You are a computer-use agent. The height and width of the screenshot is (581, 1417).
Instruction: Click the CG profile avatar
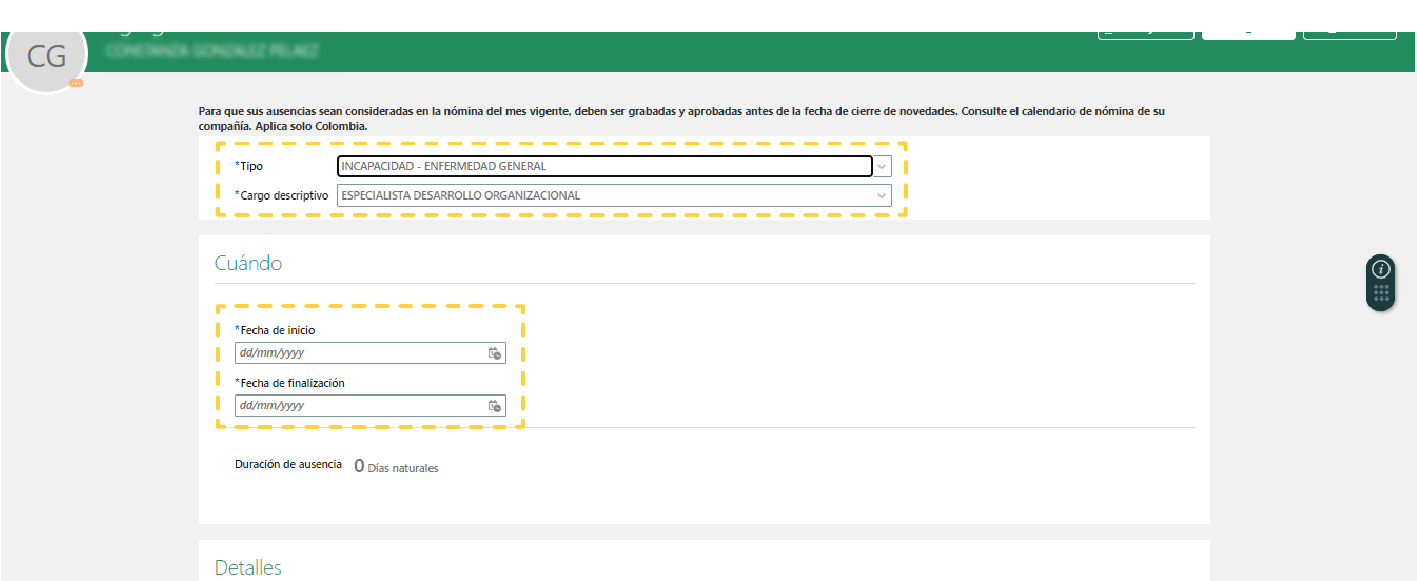(x=46, y=58)
